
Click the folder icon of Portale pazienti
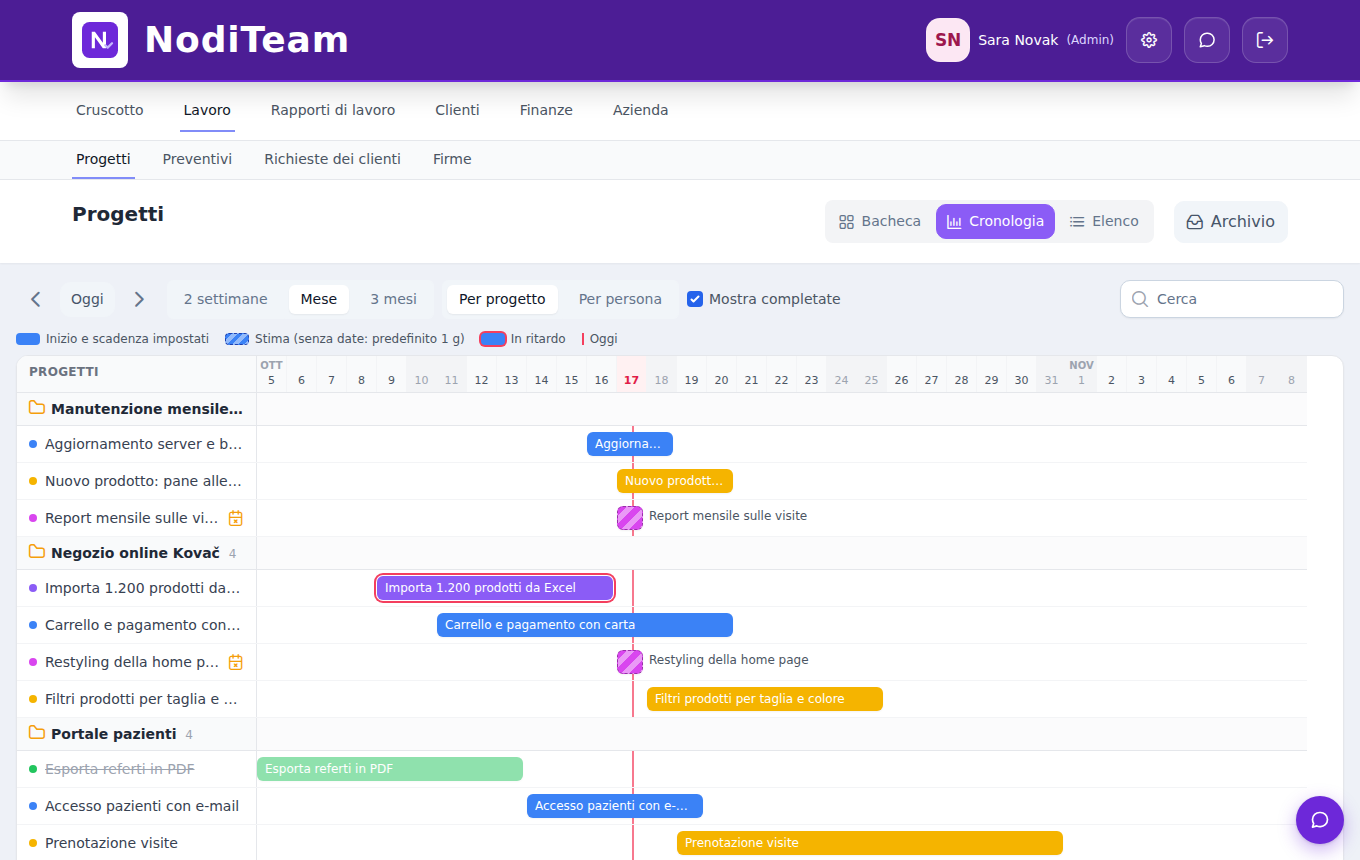click(37, 733)
